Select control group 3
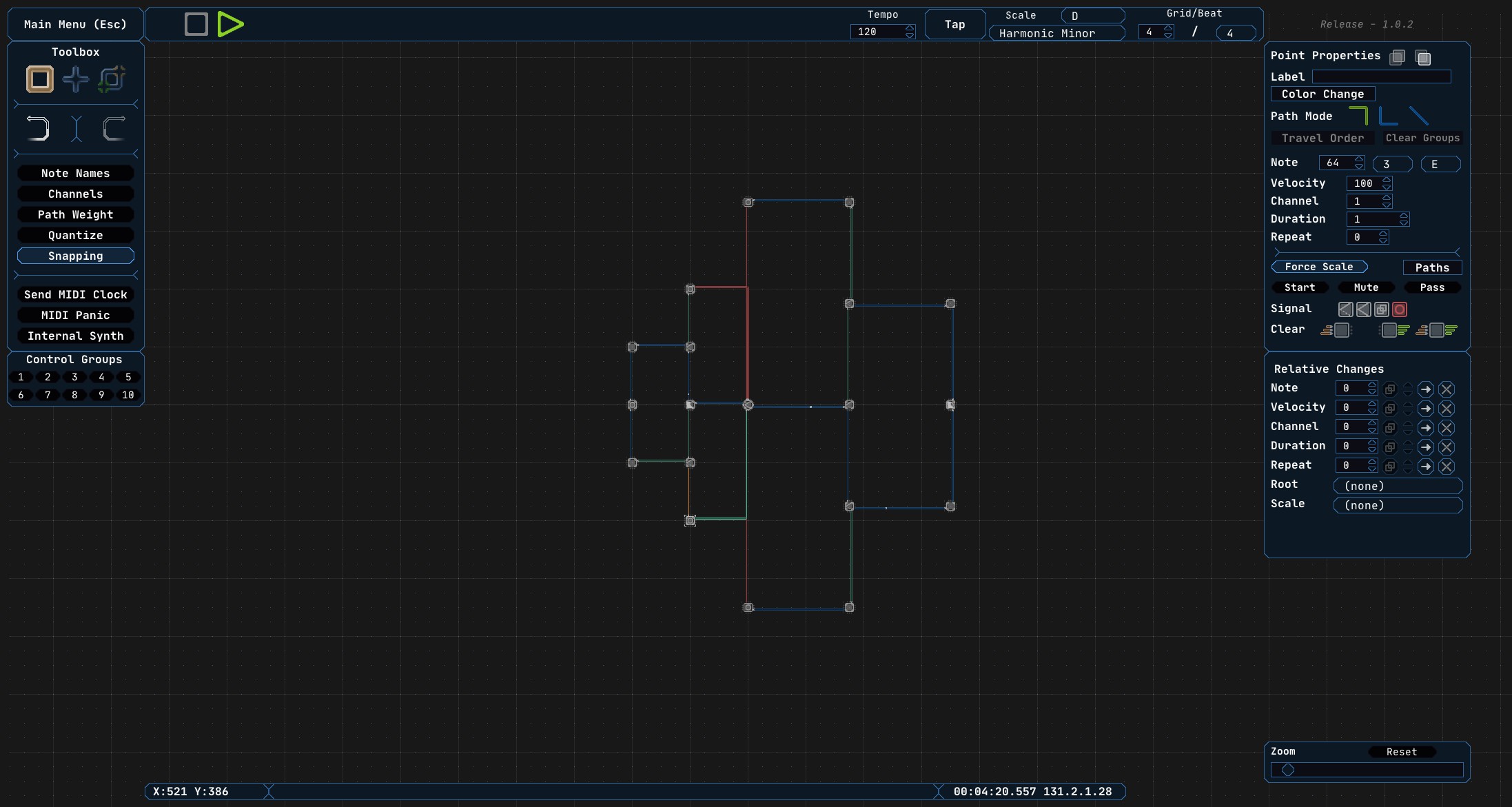 74,377
